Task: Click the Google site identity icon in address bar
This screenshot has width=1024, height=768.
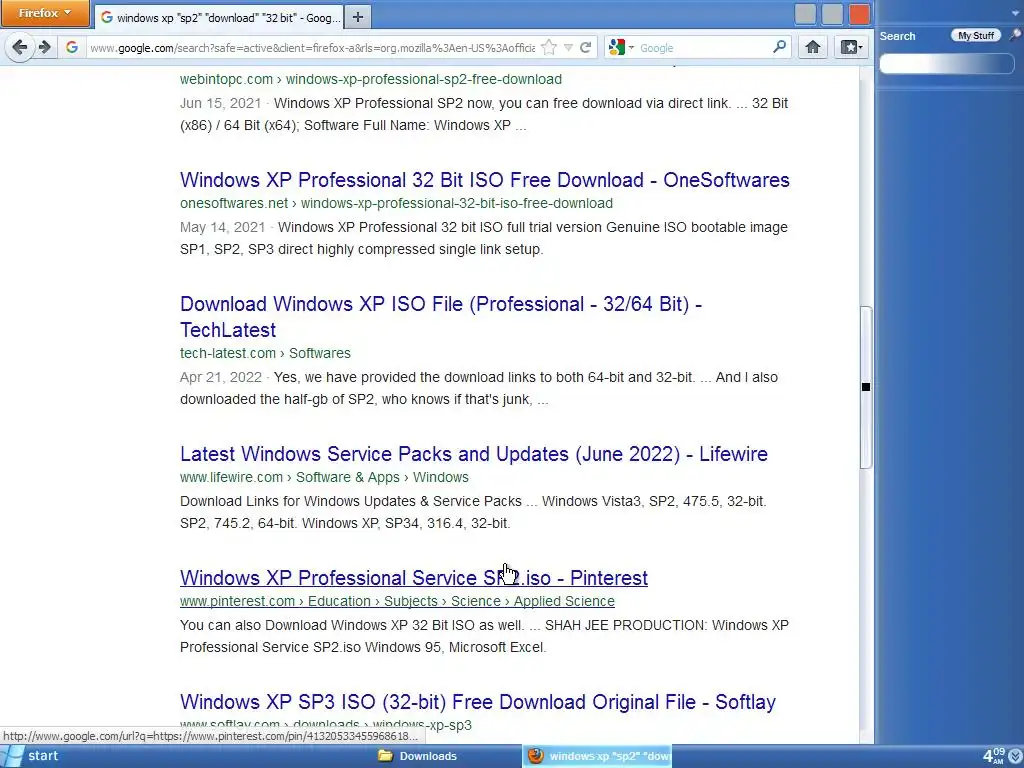Action: pyautogui.click(x=72, y=47)
